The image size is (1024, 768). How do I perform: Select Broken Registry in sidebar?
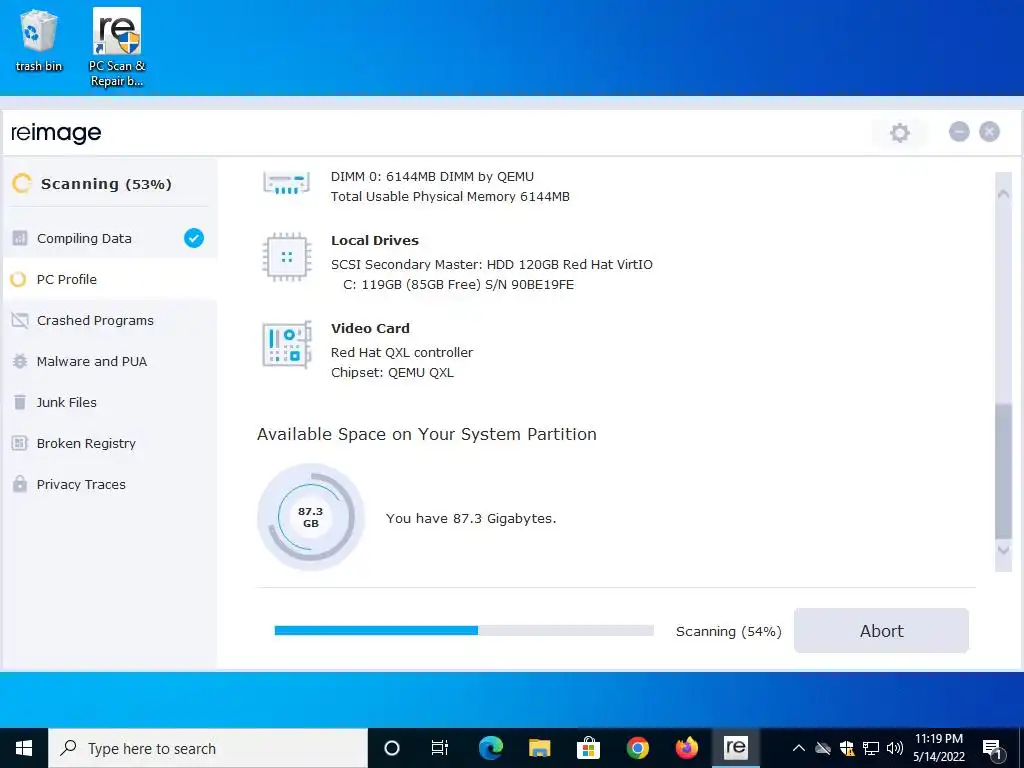110,443
